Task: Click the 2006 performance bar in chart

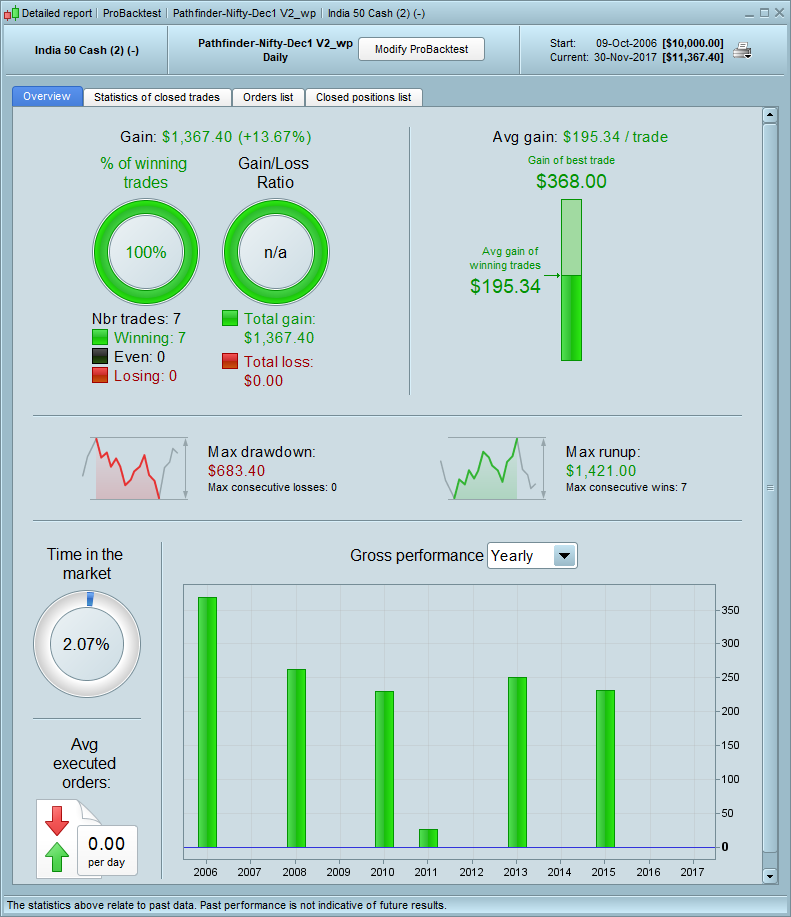Action: (208, 722)
